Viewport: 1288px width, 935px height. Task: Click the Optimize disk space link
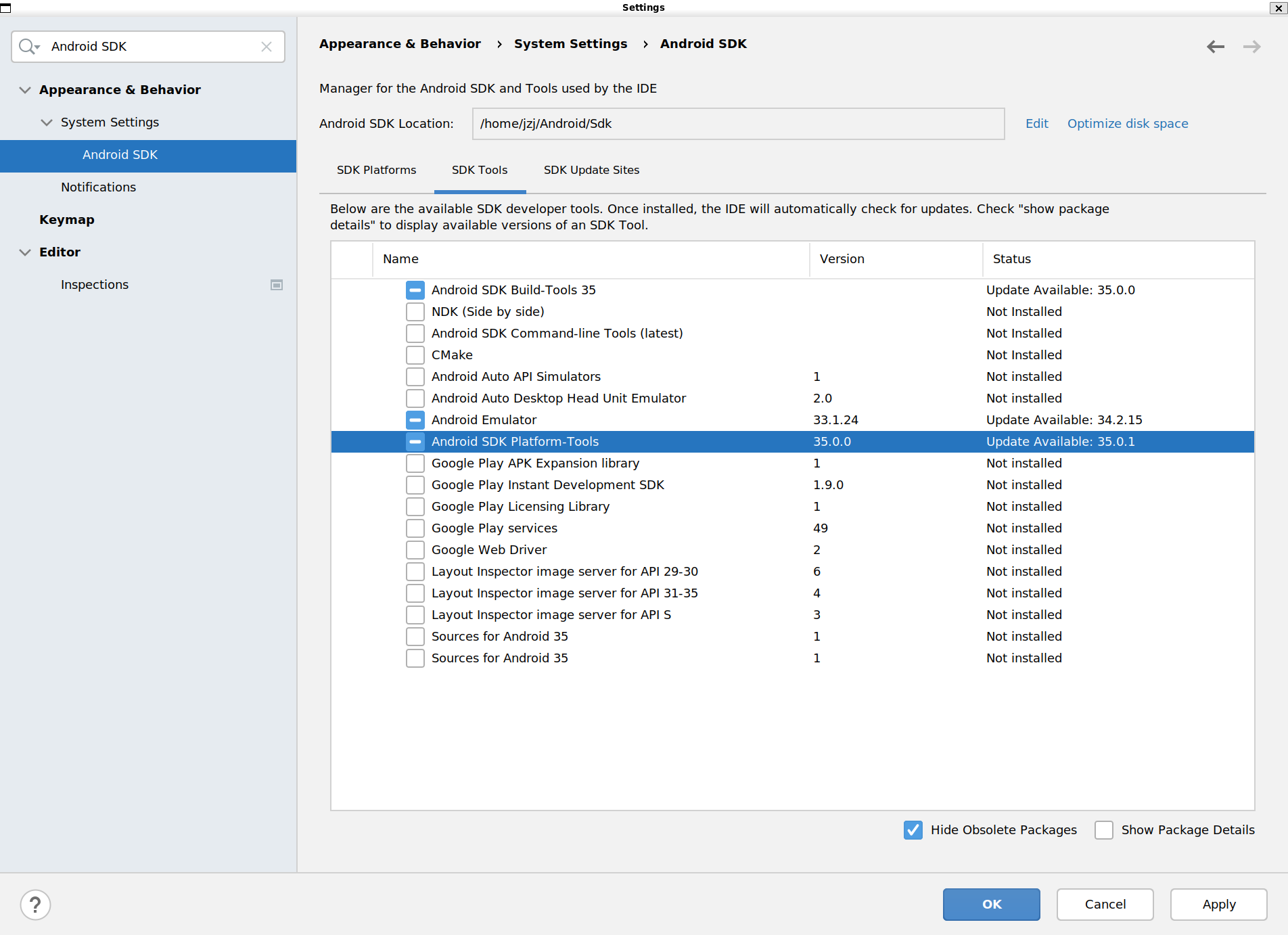click(x=1127, y=124)
